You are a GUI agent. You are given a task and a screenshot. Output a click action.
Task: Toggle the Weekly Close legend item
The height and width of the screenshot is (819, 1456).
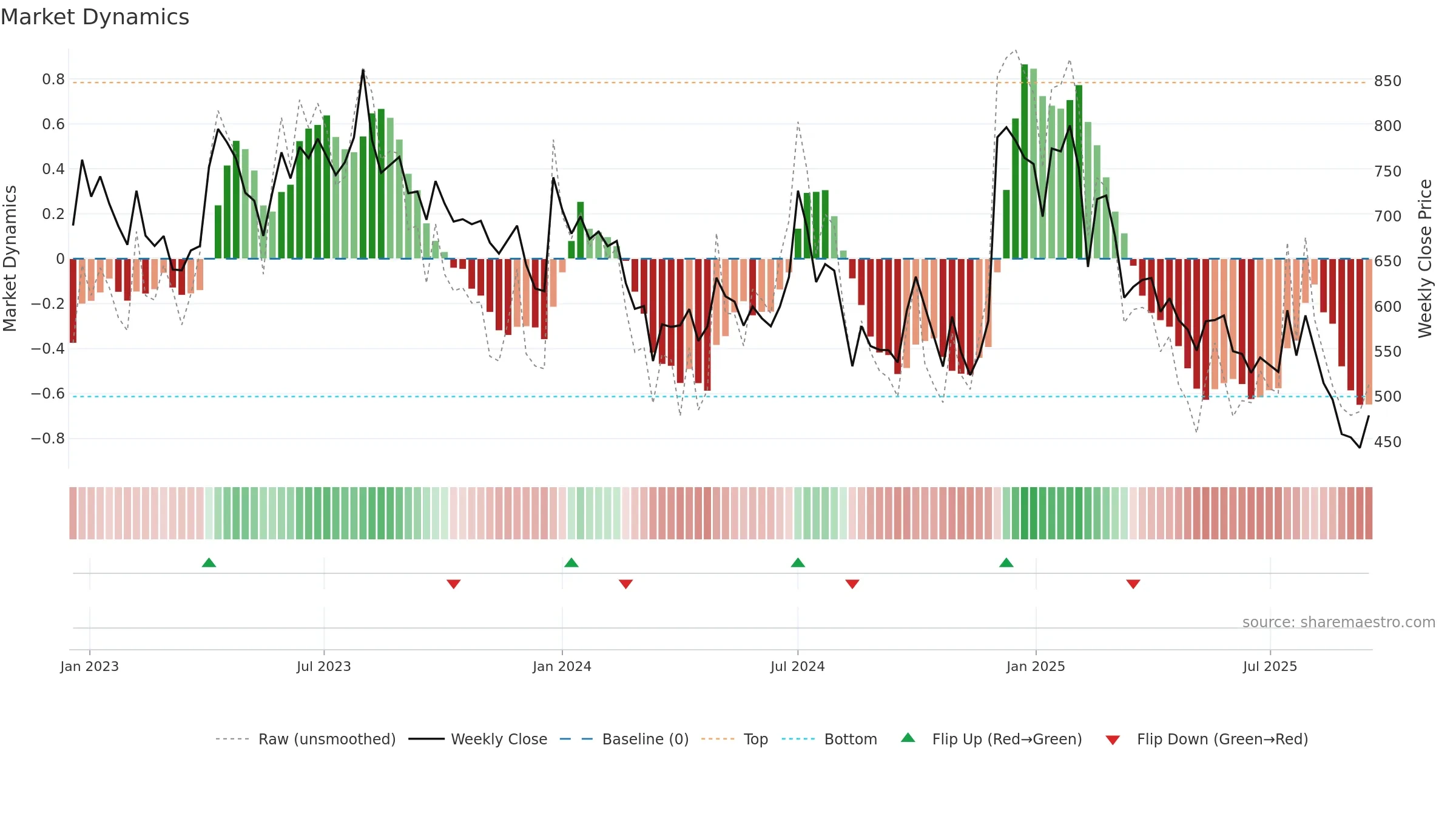tap(478, 739)
